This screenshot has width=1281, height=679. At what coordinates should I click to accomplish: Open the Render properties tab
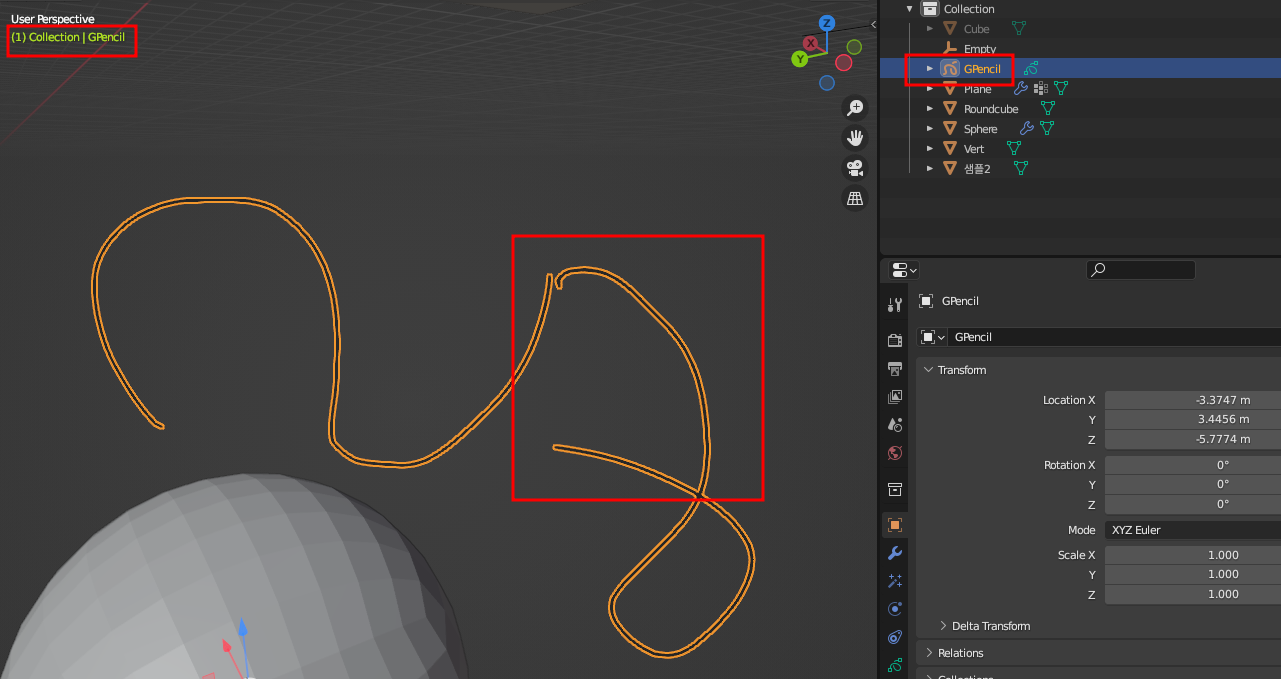tap(895, 340)
